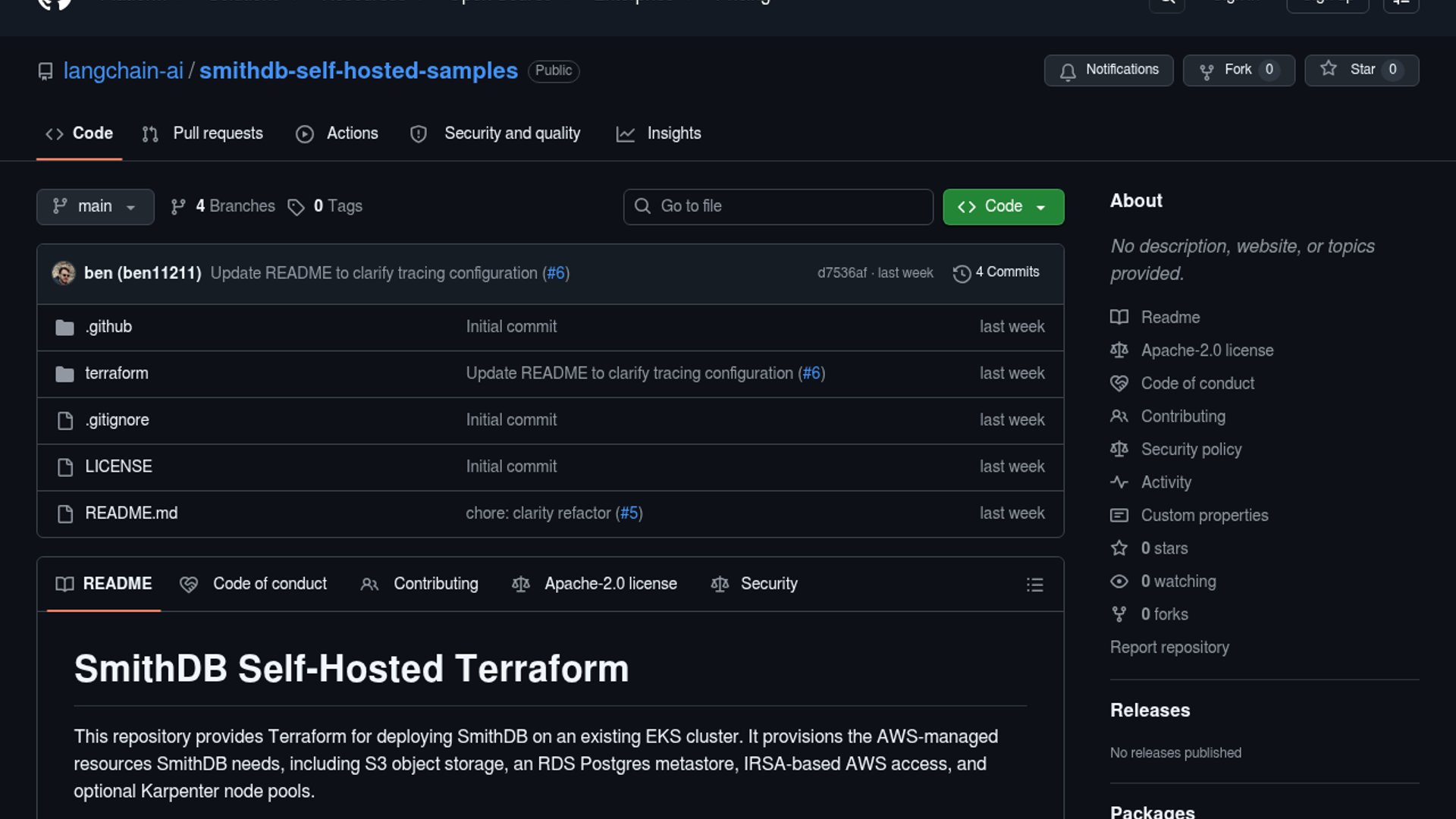
Task: View the 4 Branches link
Action: [223, 206]
